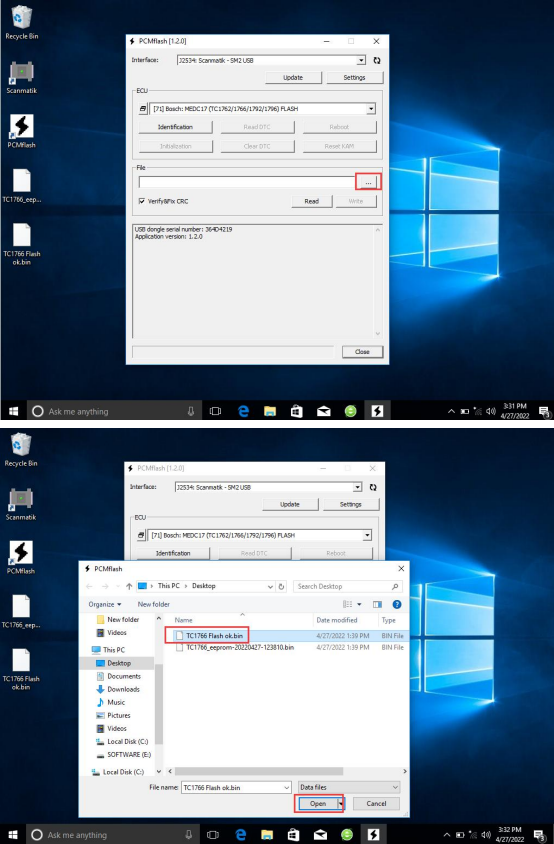The width and height of the screenshot is (554, 844).
Task: Expand the ECU type dropdown in lower PCMflash window
Action: click(367, 536)
